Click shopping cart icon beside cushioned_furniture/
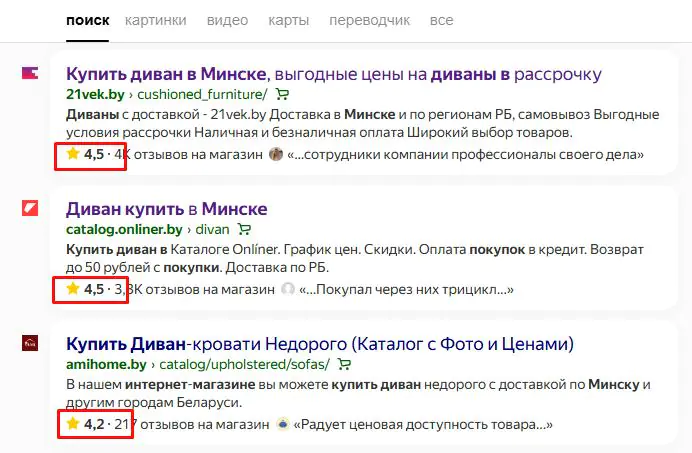Screen dimensions: 692x453 pos(282,94)
